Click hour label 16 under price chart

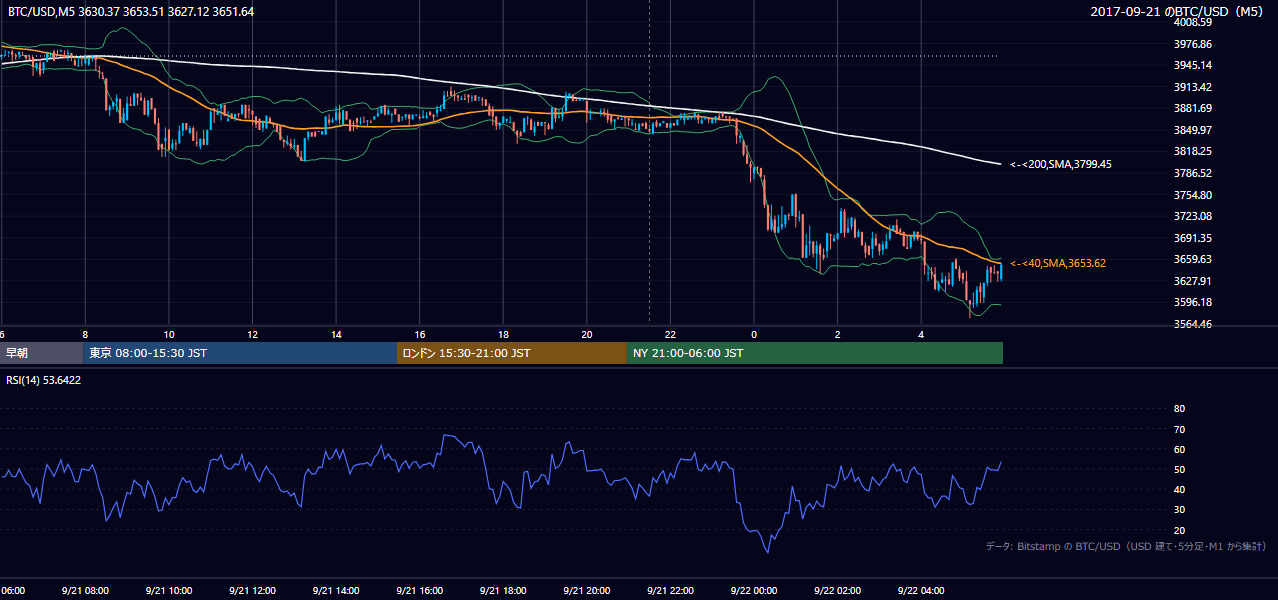click(x=420, y=334)
